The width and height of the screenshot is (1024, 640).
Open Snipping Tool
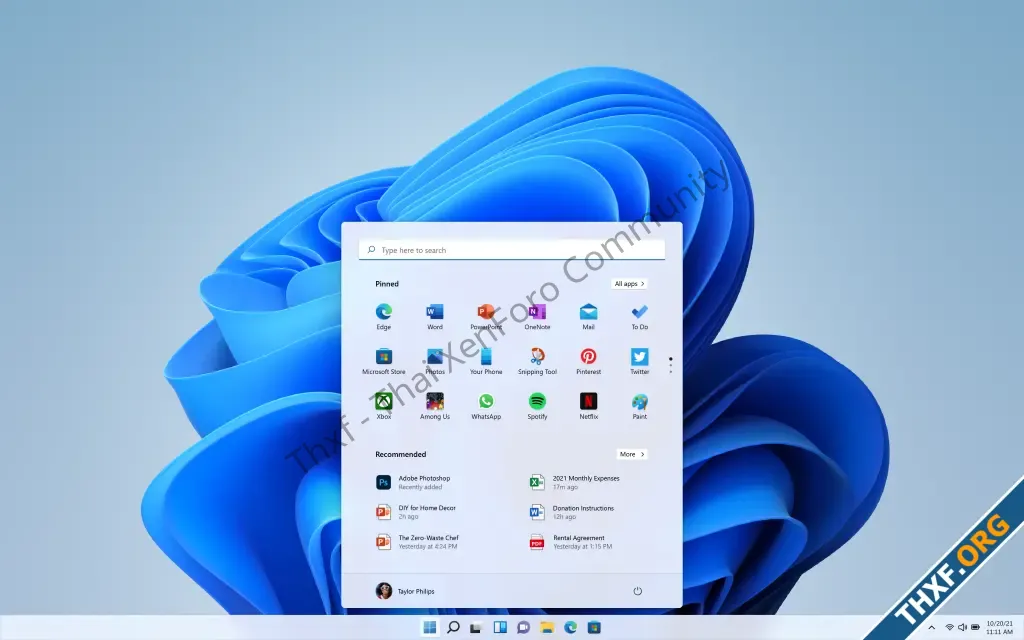(x=537, y=362)
